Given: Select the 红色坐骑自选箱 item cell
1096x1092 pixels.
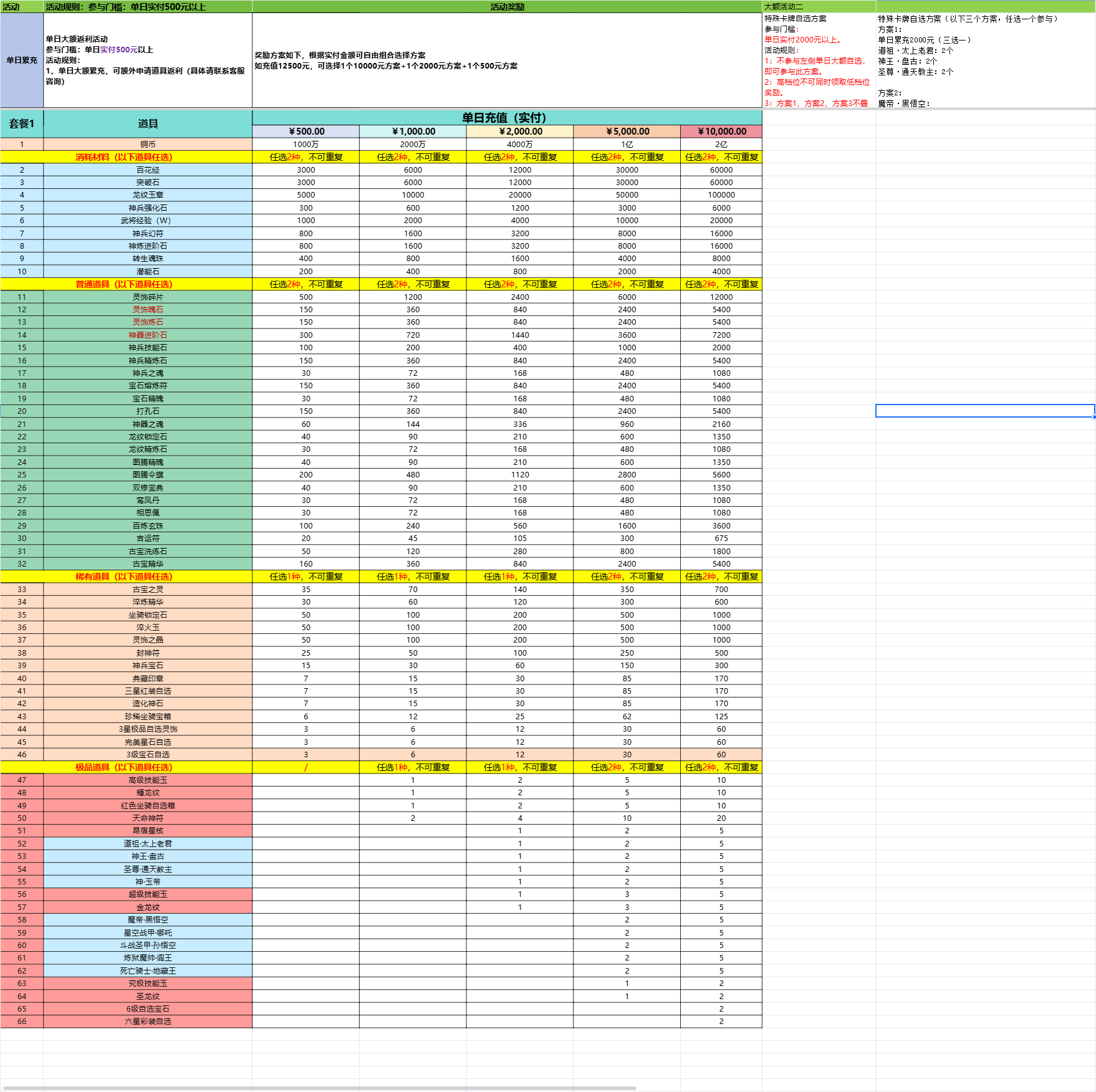Looking at the screenshot, I should [x=148, y=805].
